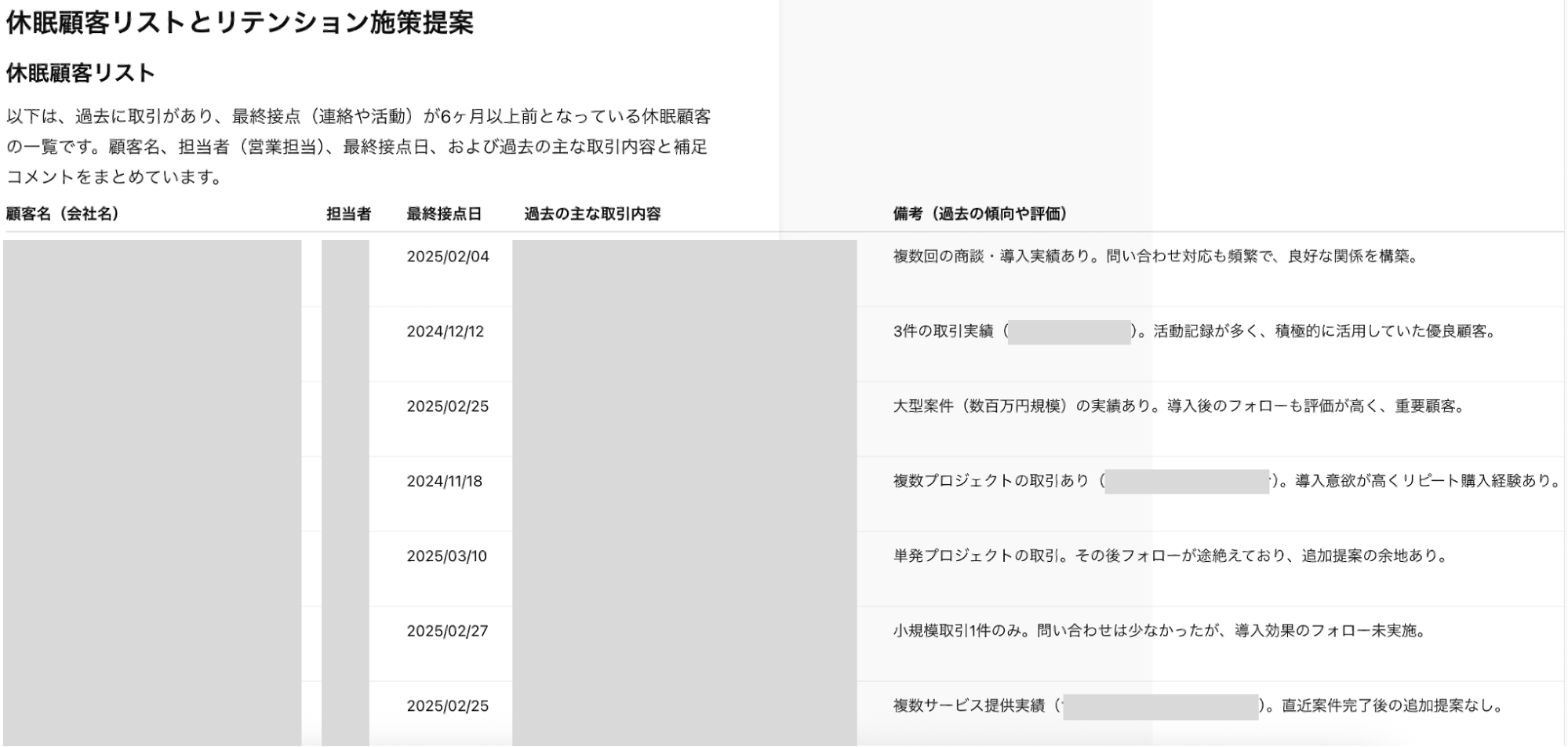Click the date cell 2024/11/18

(x=444, y=481)
